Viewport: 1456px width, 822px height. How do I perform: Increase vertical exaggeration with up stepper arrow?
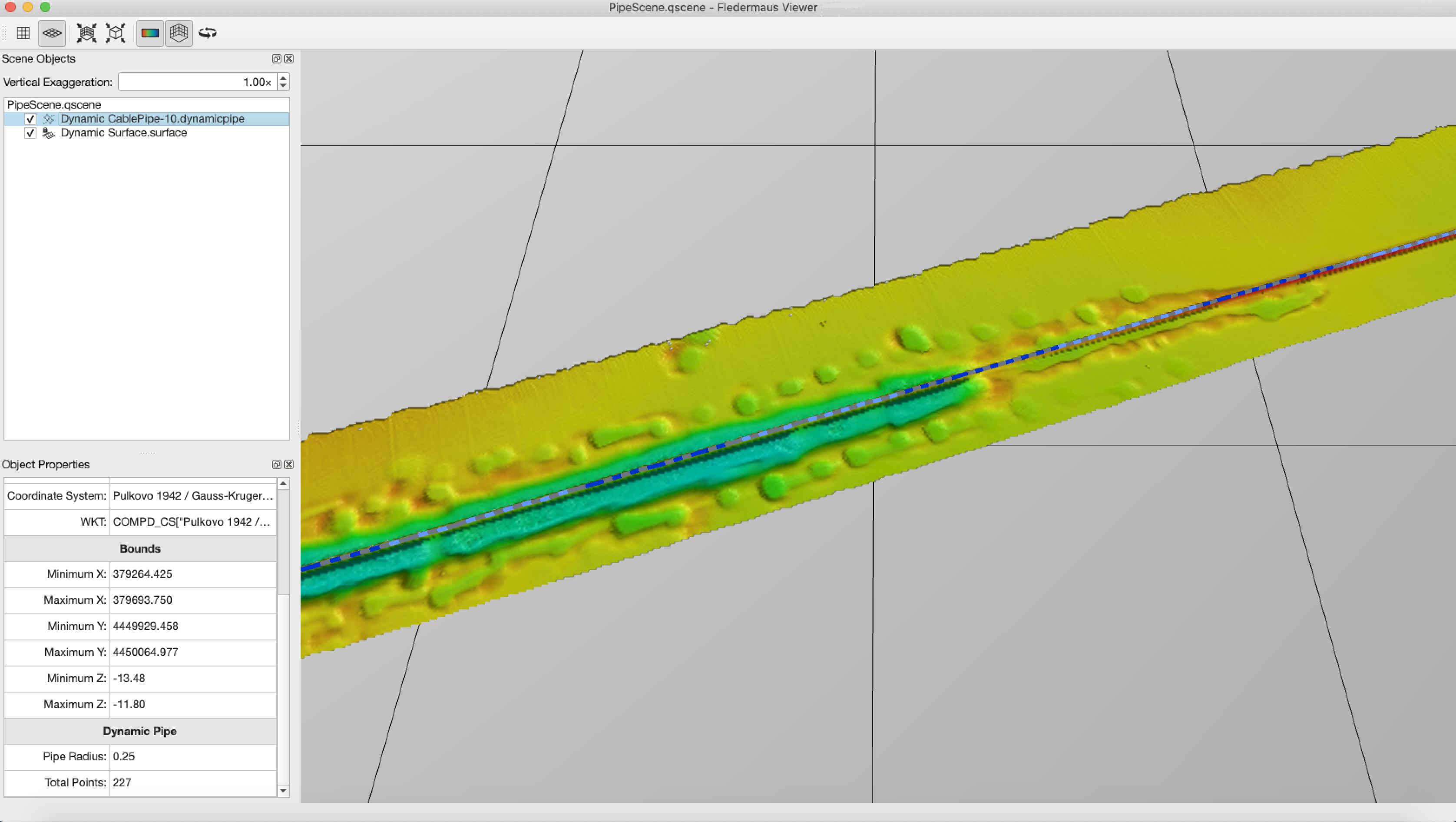point(283,78)
